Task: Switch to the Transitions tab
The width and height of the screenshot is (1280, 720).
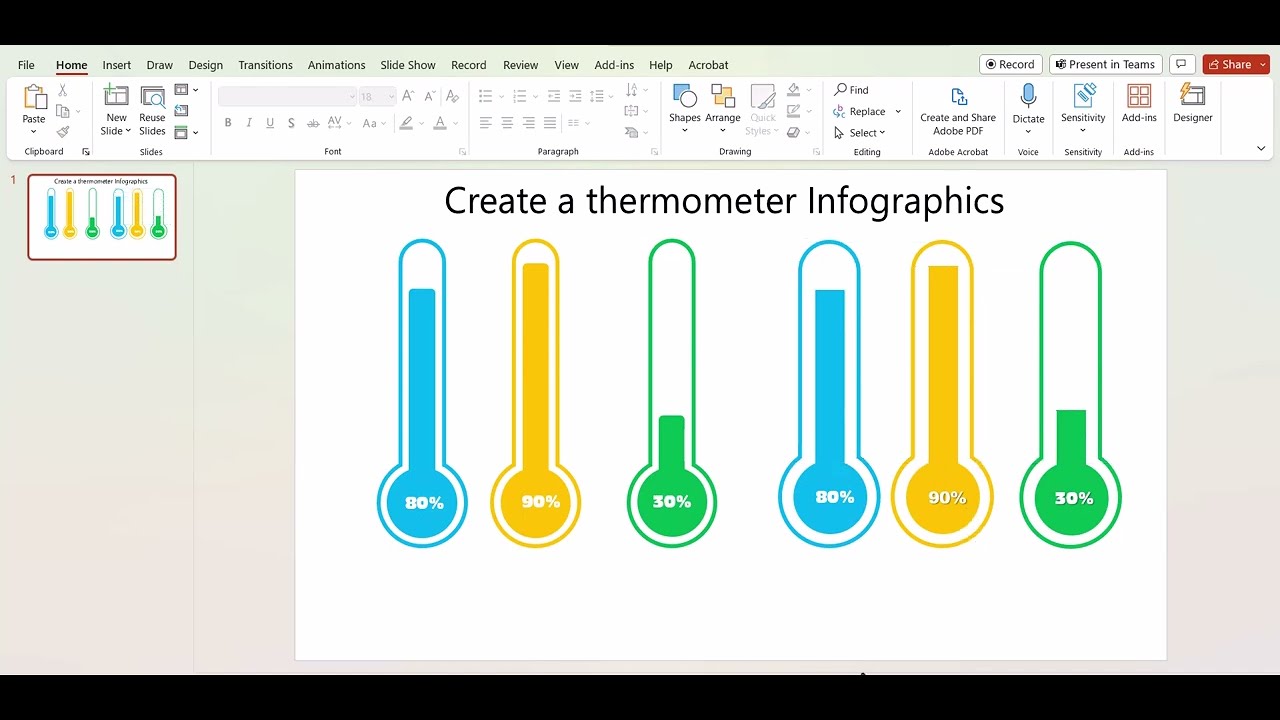Action: pos(265,65)
